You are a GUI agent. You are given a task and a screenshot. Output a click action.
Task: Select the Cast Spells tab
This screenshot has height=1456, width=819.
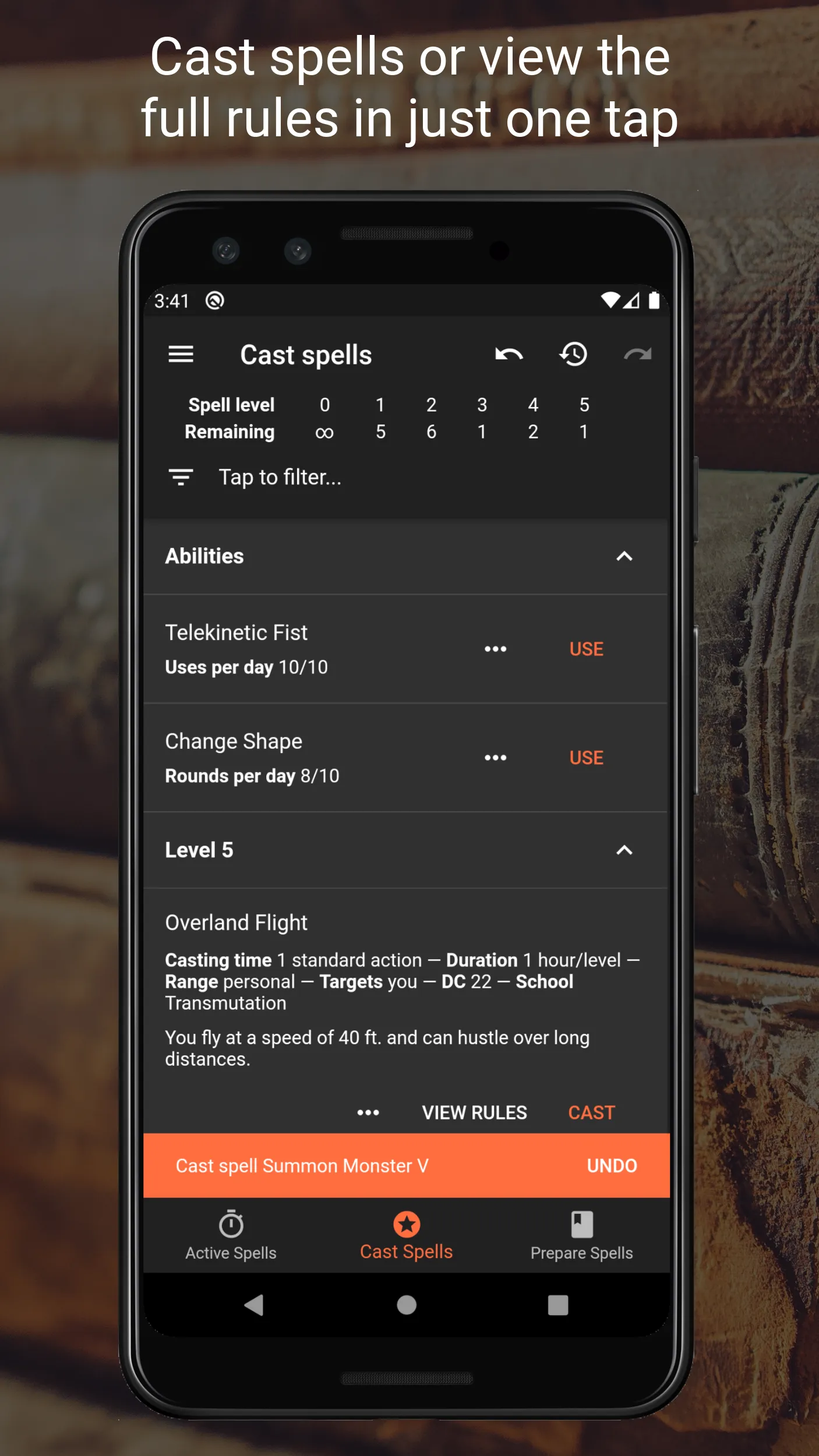click(x=407, y=1235)
